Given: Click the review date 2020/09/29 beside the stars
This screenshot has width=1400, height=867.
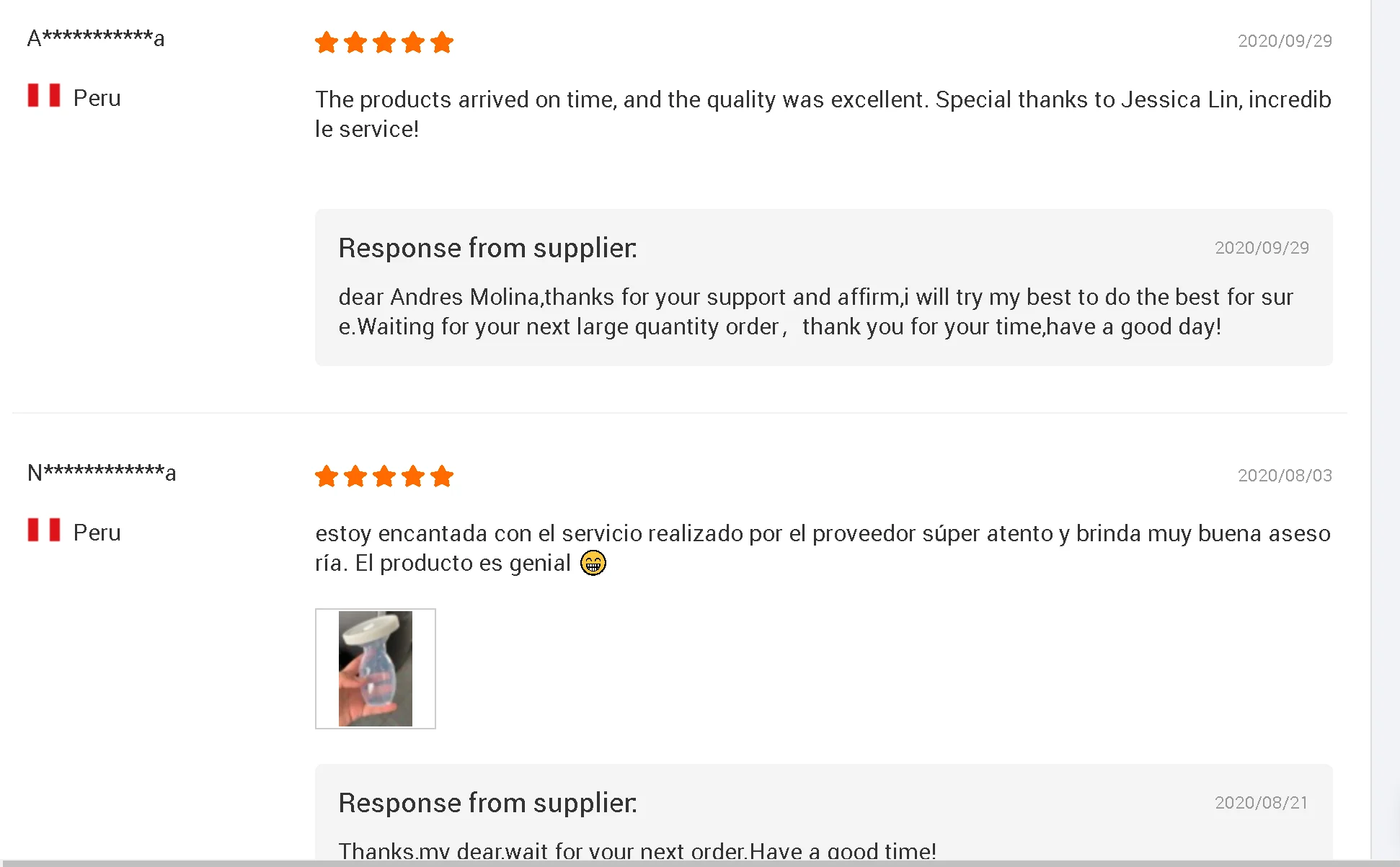Looking at the screenshot, I should [1285, 41].
